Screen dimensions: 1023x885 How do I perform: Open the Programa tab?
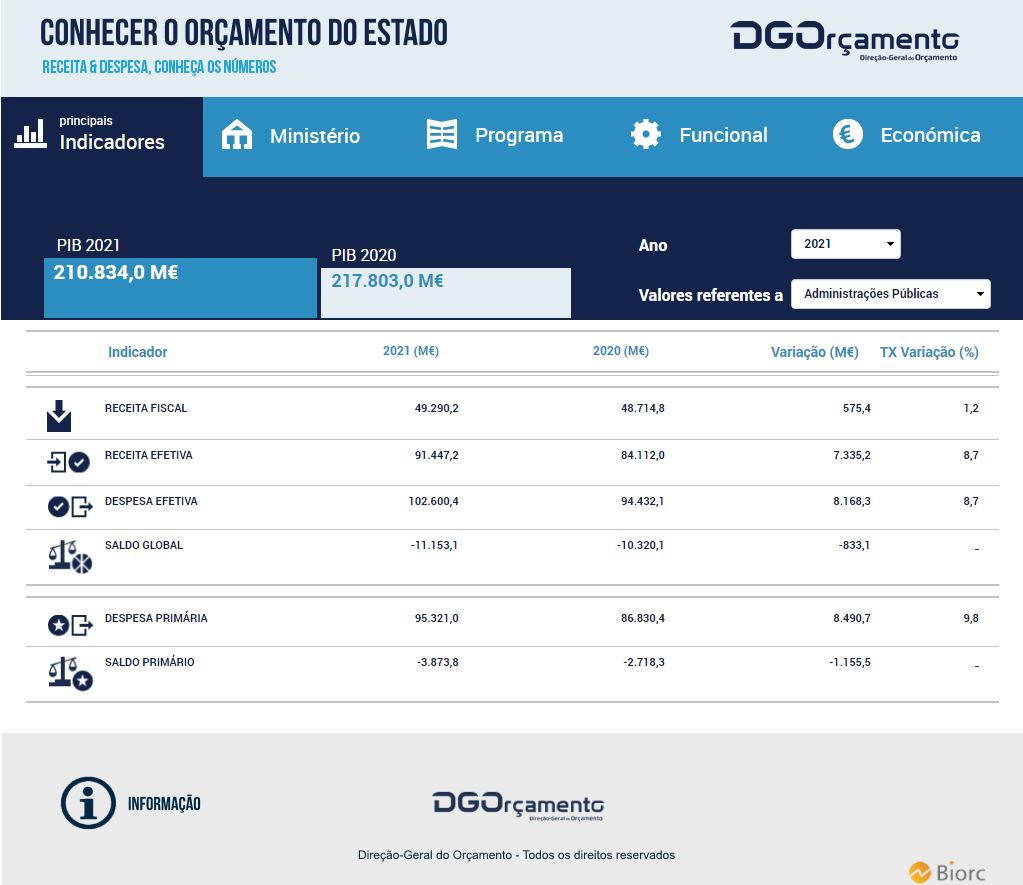tap(497, 136)
